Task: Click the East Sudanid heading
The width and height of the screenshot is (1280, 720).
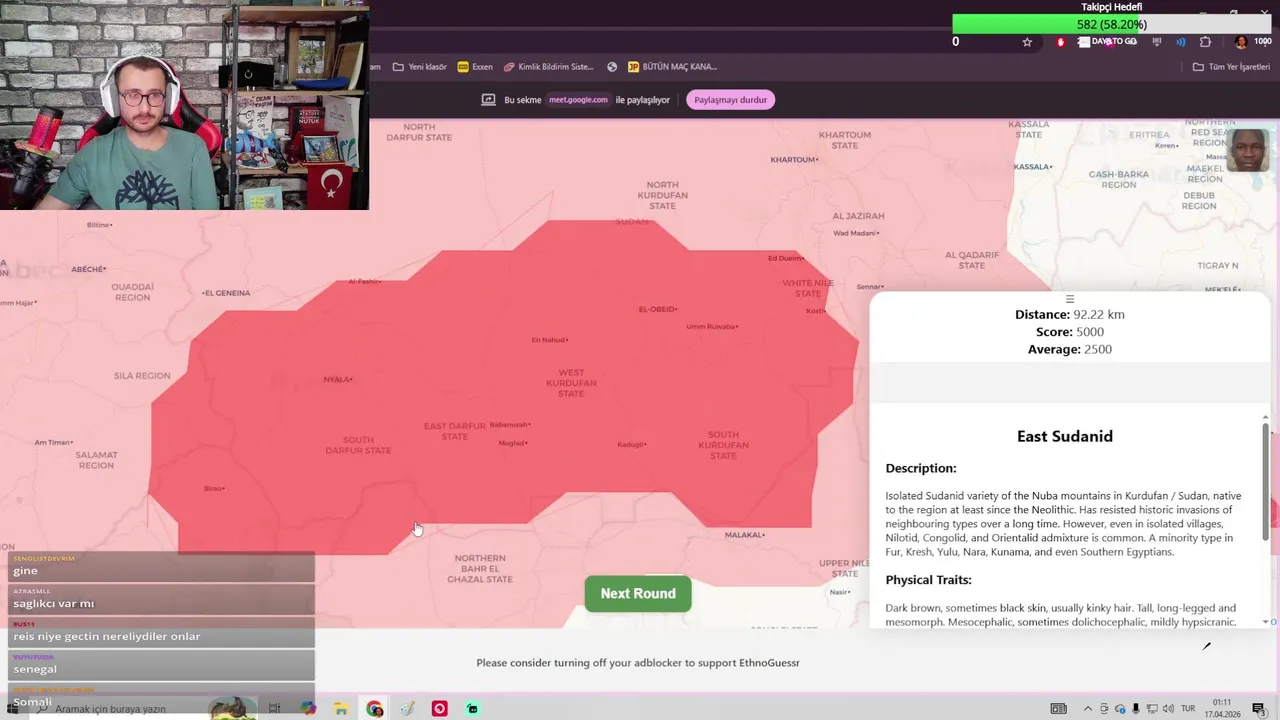Action: pyautogui.click(x=1065, y=436)
